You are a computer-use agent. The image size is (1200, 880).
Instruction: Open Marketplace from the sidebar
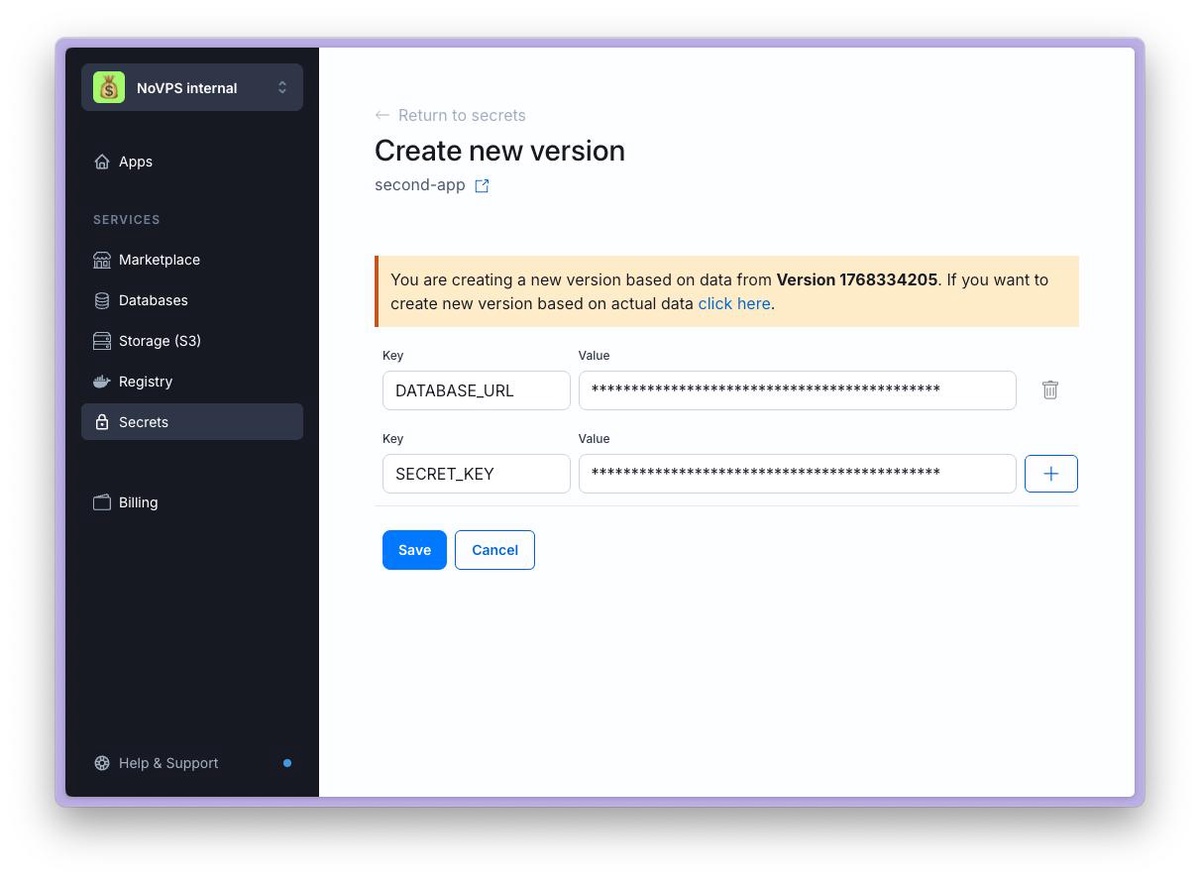(x=159, y=260)
